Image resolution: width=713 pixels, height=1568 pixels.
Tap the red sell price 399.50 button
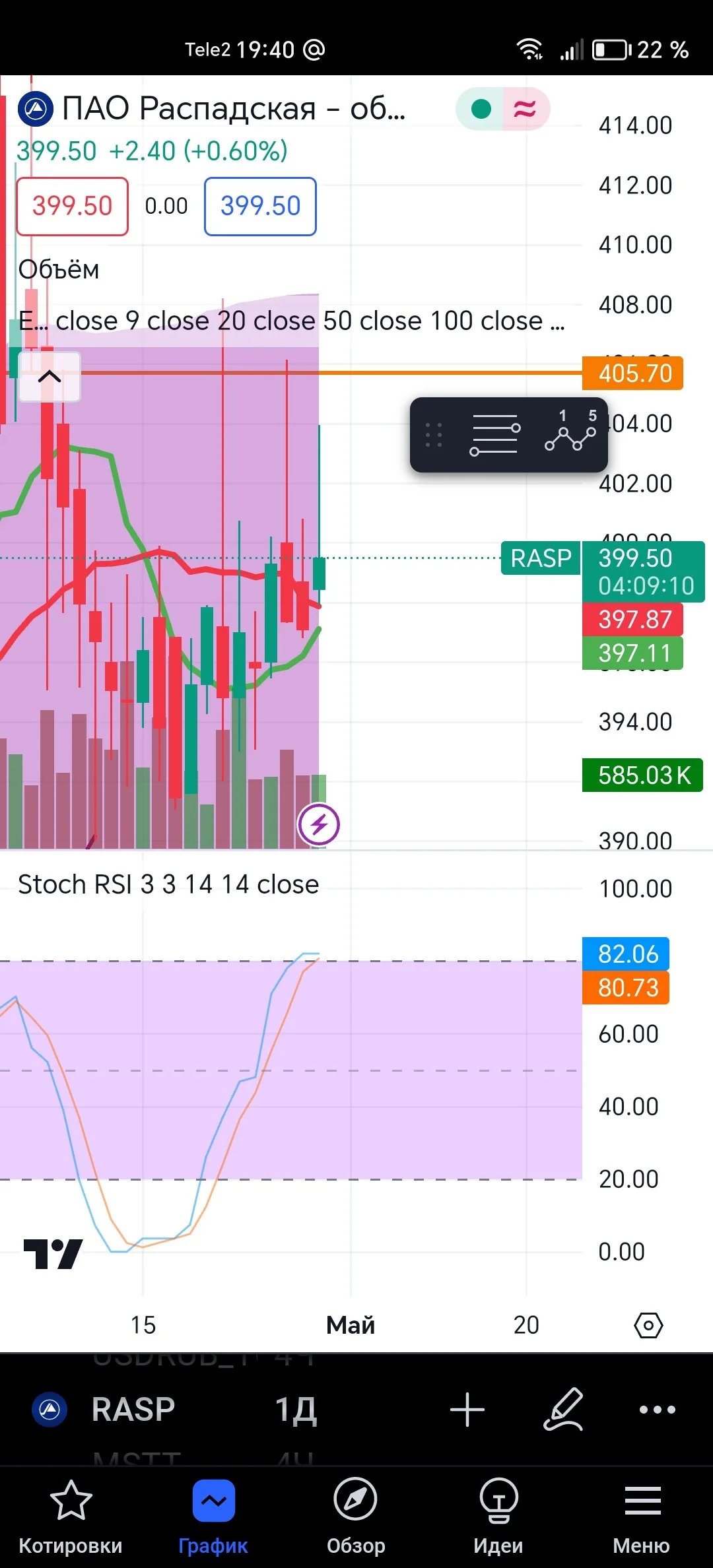point(73,206)
